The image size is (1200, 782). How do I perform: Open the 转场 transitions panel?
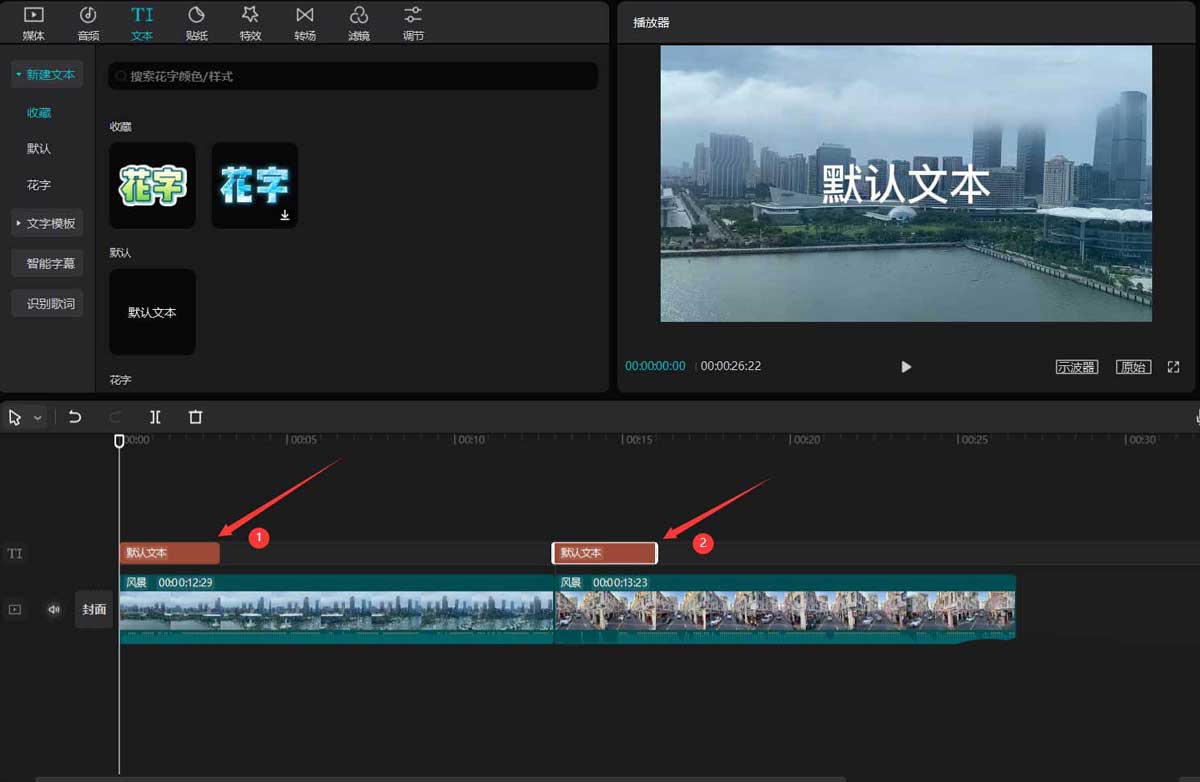[x=304, y=22]
